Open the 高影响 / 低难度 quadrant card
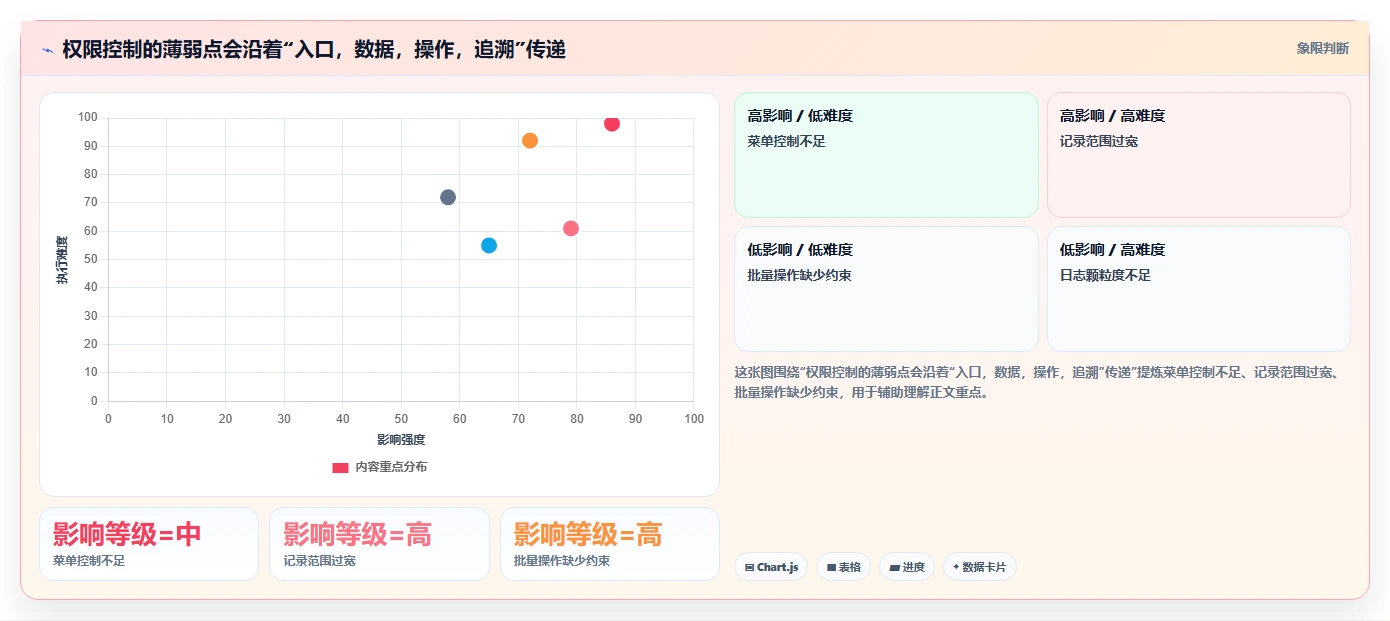The image size is (1390, 621). [886, 155]
